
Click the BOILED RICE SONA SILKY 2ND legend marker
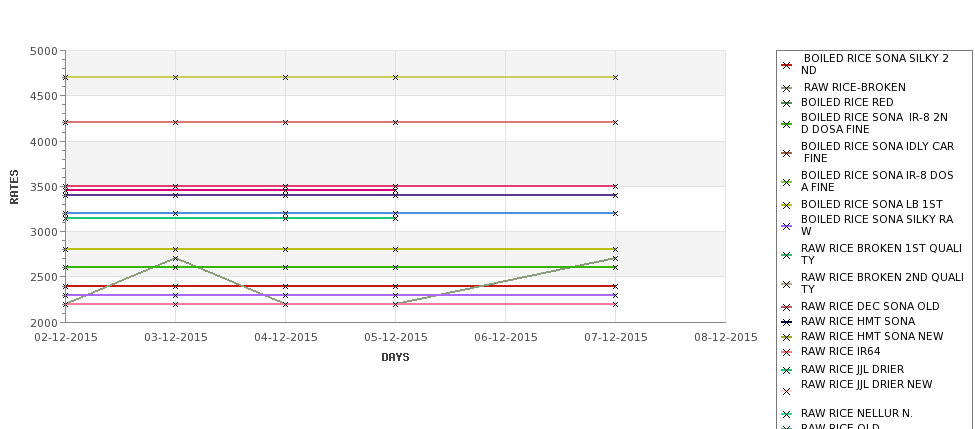click(x=786, y=65)
